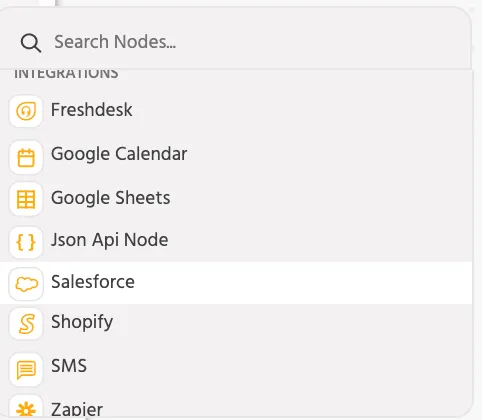482x420 pixels.
Task: Click the Freshdesk headset icon
Action: point(26,111)
